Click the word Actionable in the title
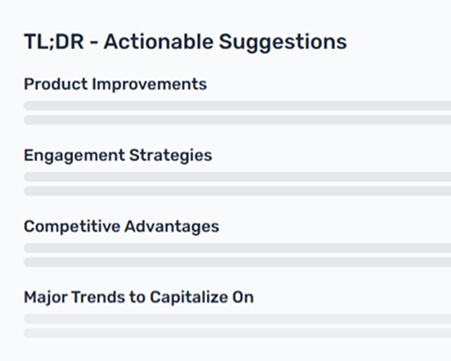 click(x=158, y=42)
